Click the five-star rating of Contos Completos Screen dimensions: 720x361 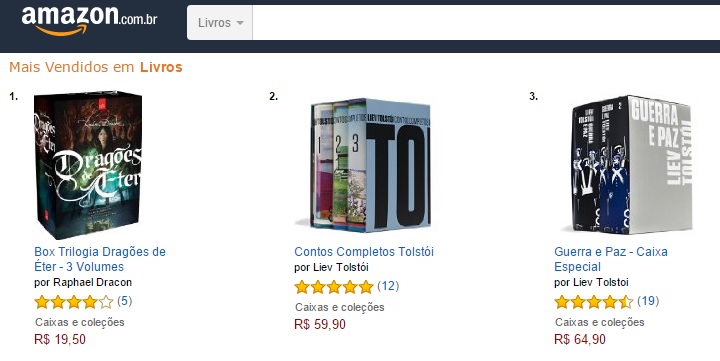[x=334, y=287]
